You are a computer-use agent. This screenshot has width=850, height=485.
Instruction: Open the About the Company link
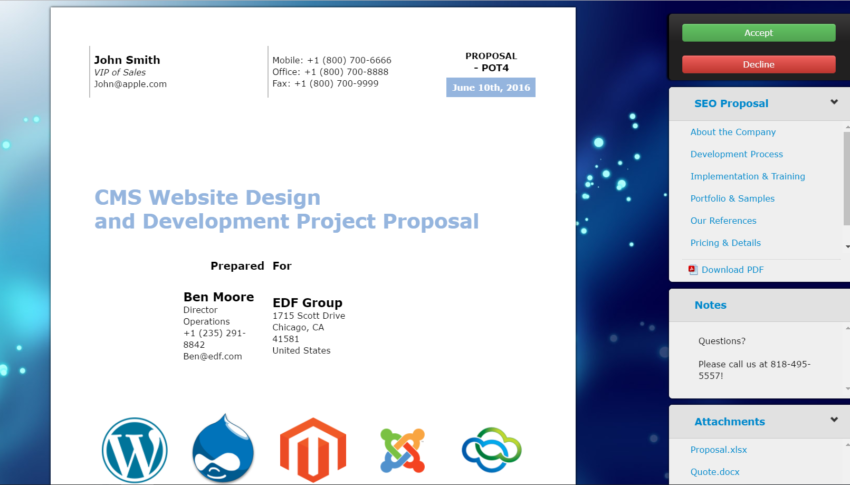point(733,132)
